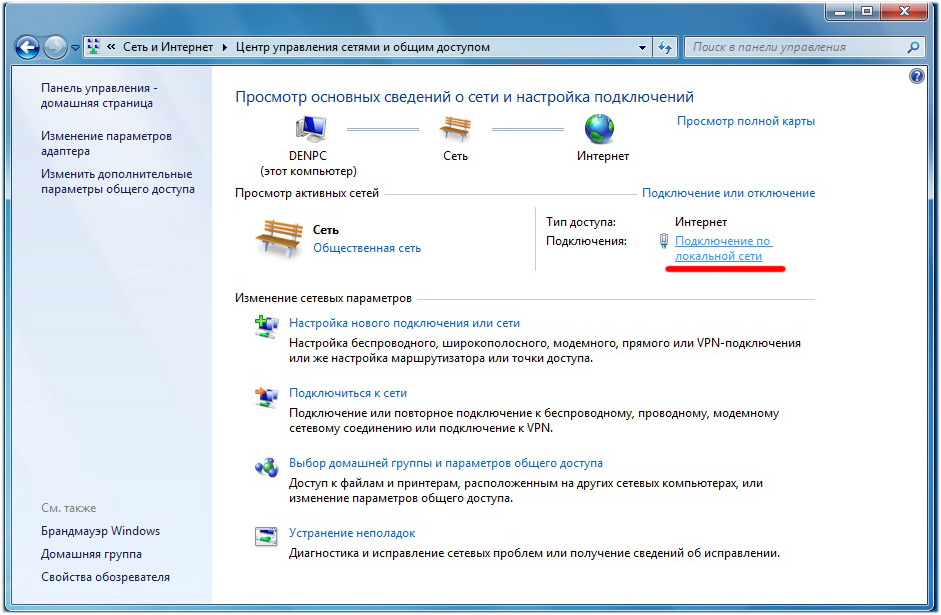
Task: Click the new connection setup icon
Action: tap(266, 328)
